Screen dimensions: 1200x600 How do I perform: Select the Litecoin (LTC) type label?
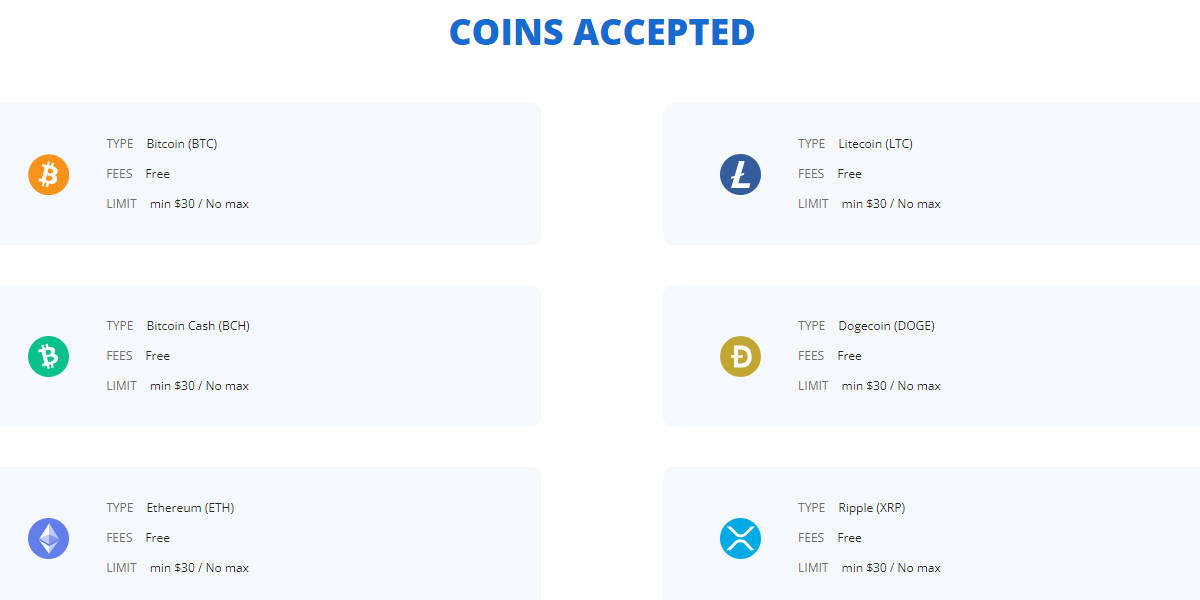875,144
